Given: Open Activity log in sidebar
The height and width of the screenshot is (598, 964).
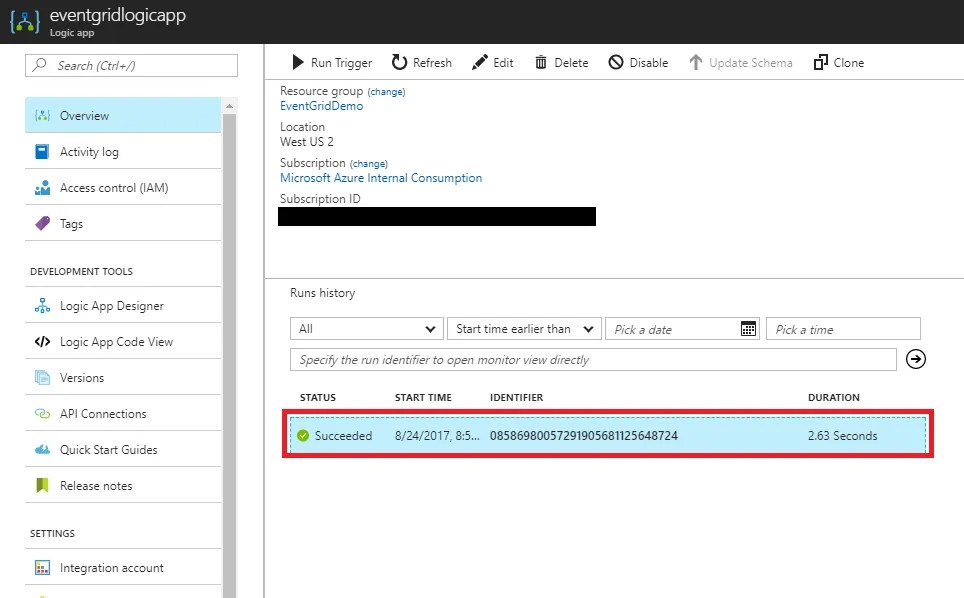Looking at the screenshot, I should click(x=123, y=151).
